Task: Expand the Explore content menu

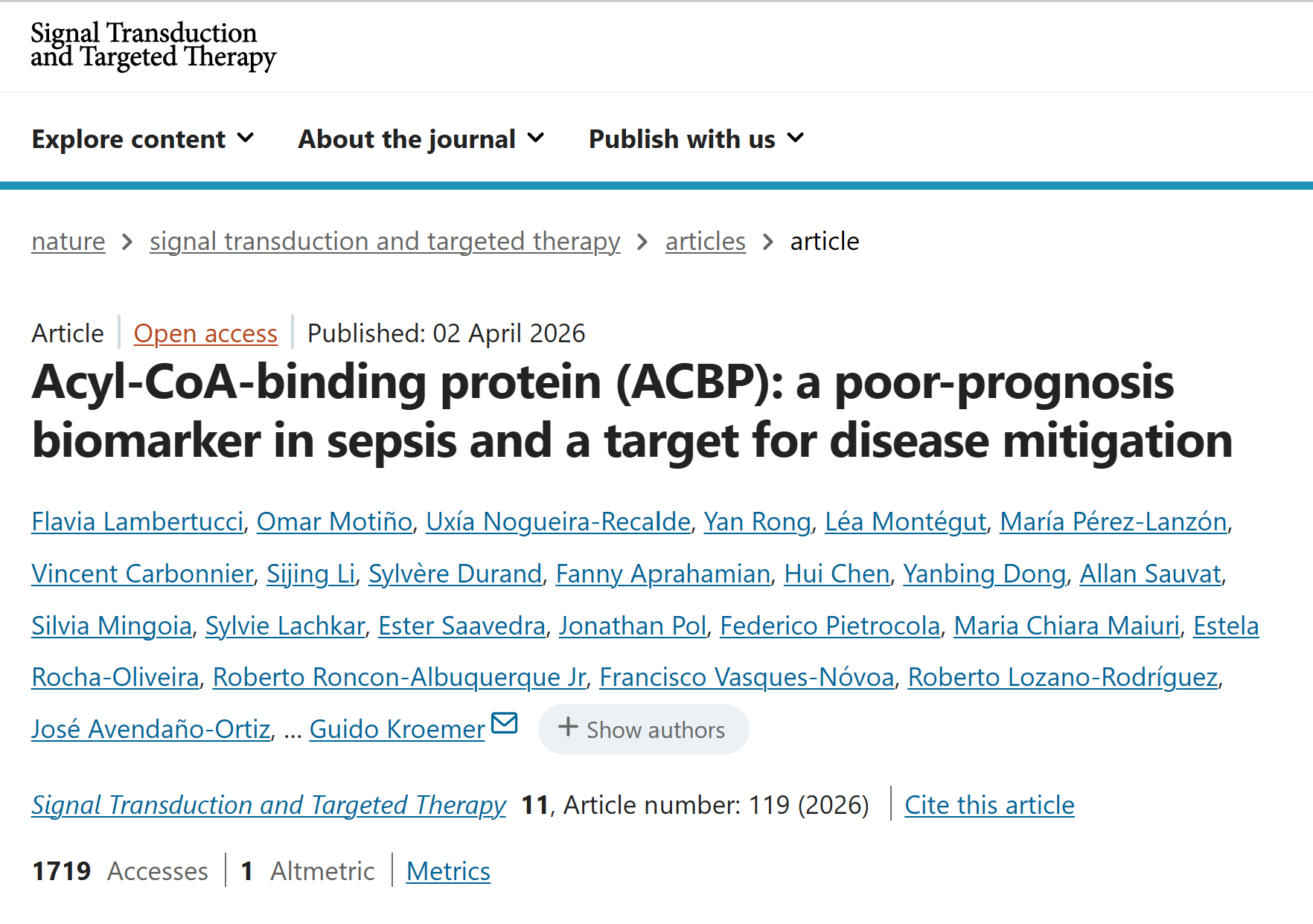Action: point(143,139)
